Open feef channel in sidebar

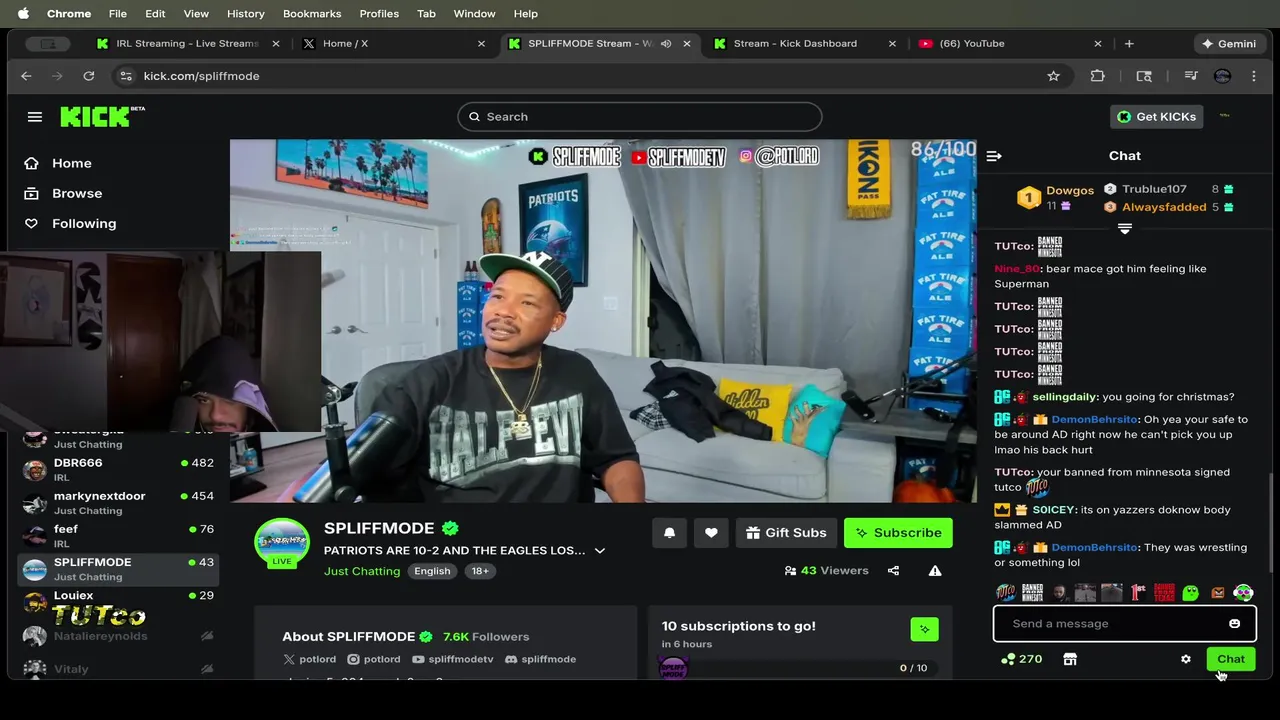[119, 536]
